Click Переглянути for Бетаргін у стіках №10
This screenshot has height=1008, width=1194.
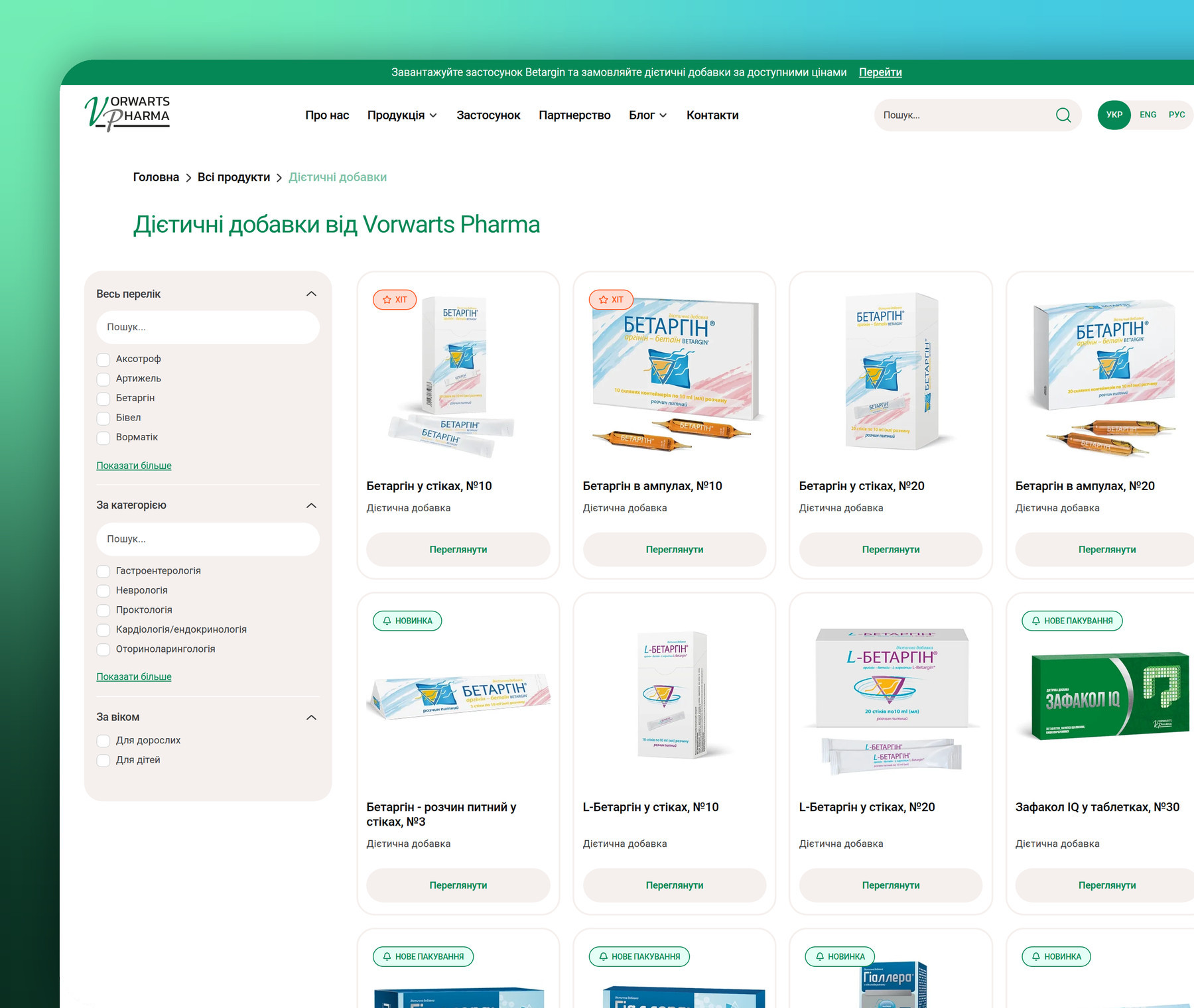click(458, 550)
